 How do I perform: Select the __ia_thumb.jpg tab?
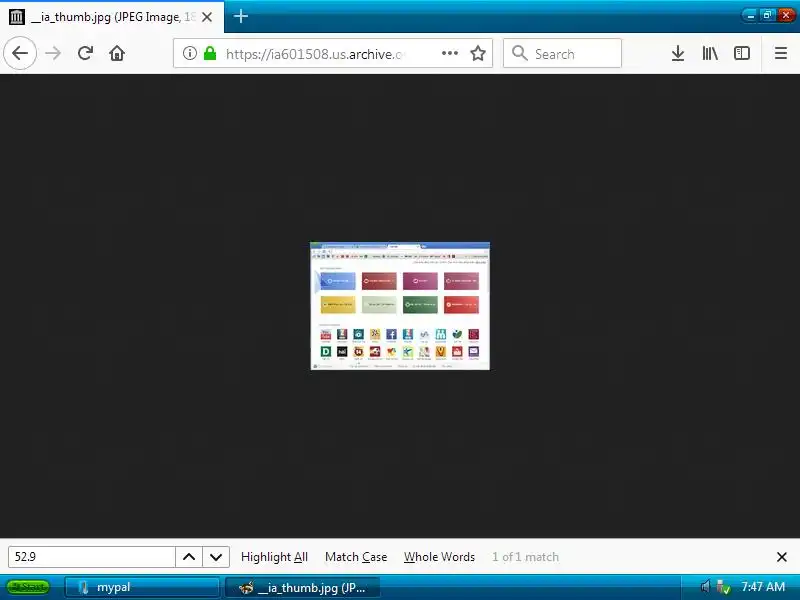(112, 17)
